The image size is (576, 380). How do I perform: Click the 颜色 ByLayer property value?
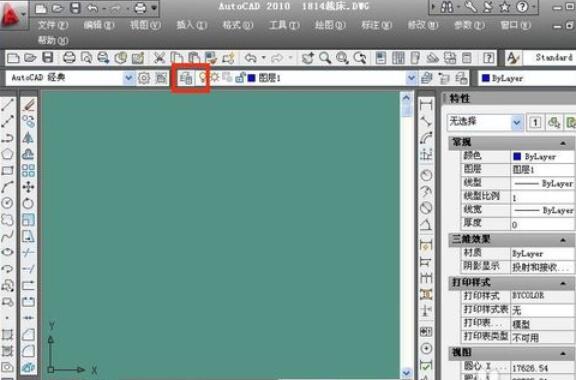click(x=543, y=157)
